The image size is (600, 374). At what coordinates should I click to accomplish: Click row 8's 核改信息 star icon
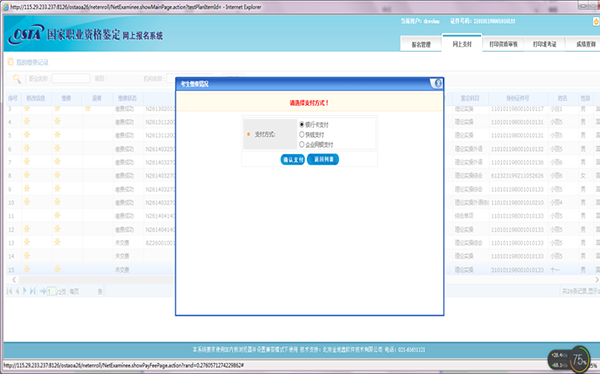click(x=27, y=175)
